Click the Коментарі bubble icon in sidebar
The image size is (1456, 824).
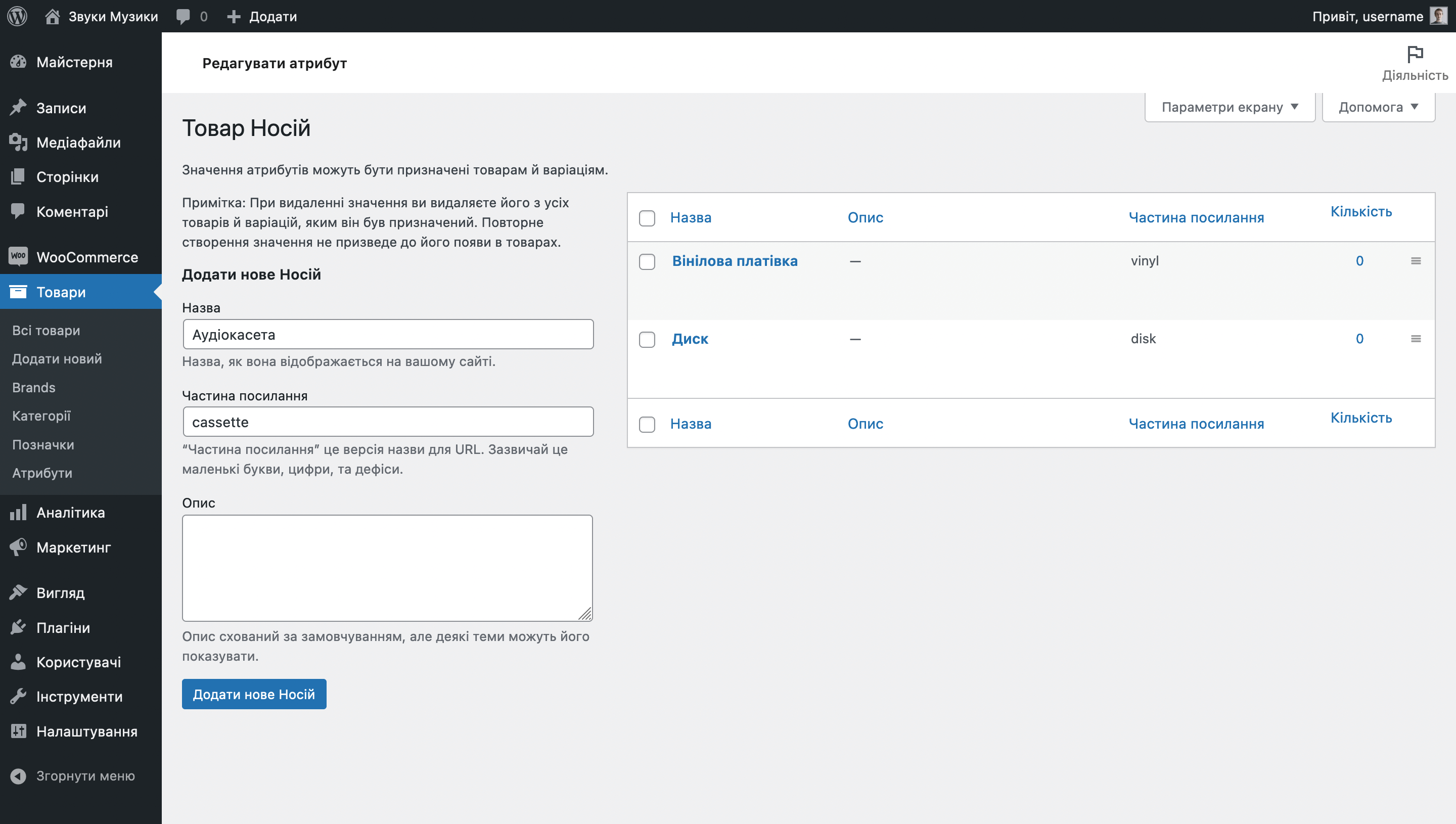tap(18, 211)
